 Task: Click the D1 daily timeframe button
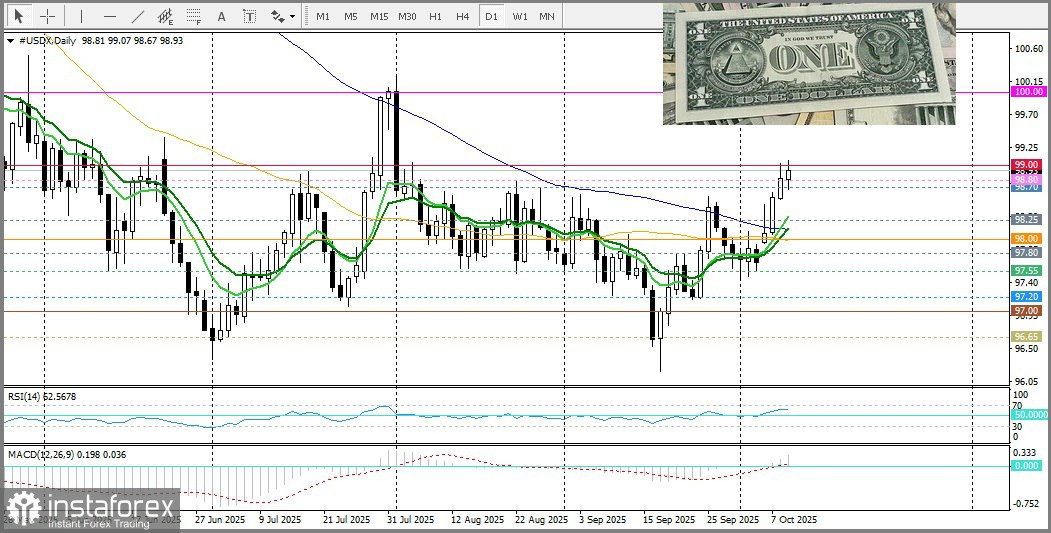pos(490,17)
